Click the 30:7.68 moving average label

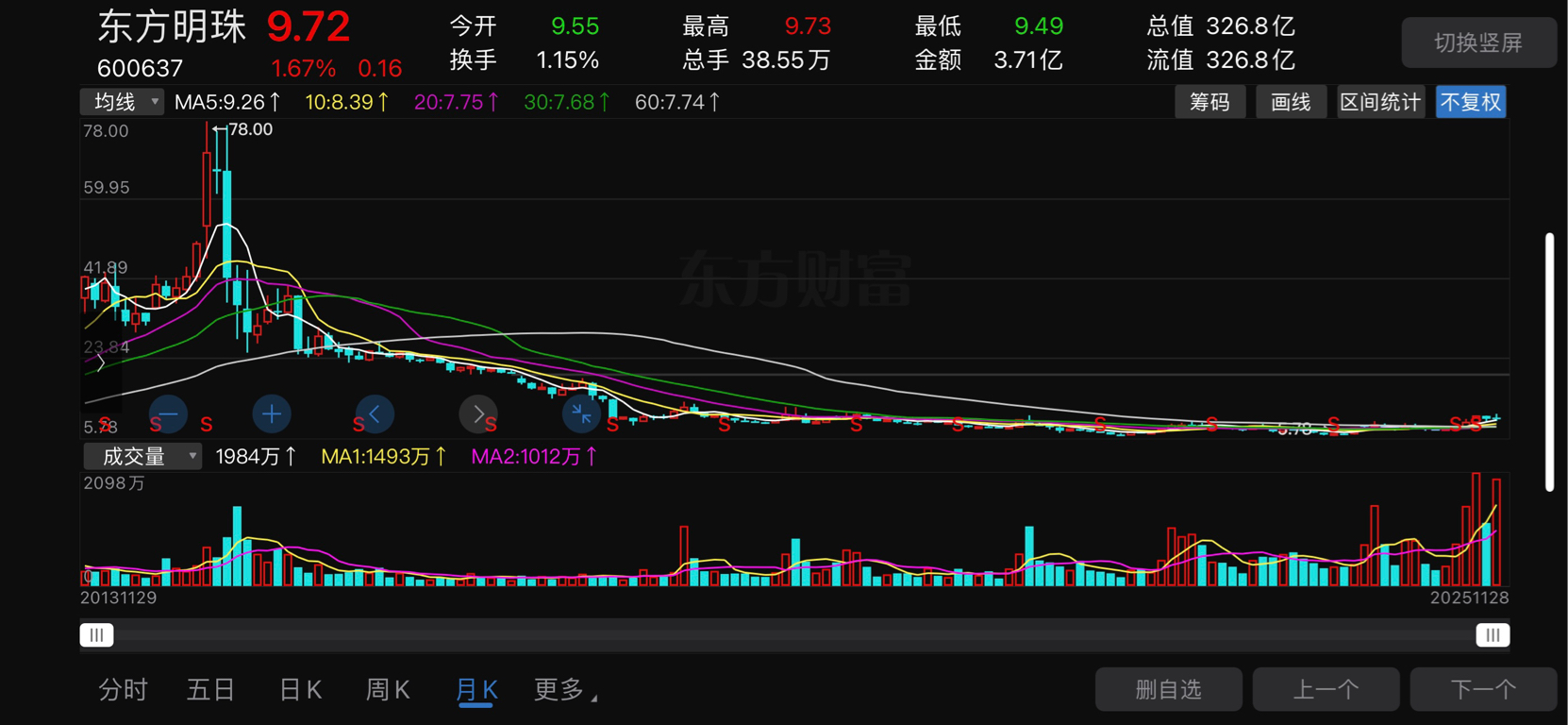pos(566,102)
